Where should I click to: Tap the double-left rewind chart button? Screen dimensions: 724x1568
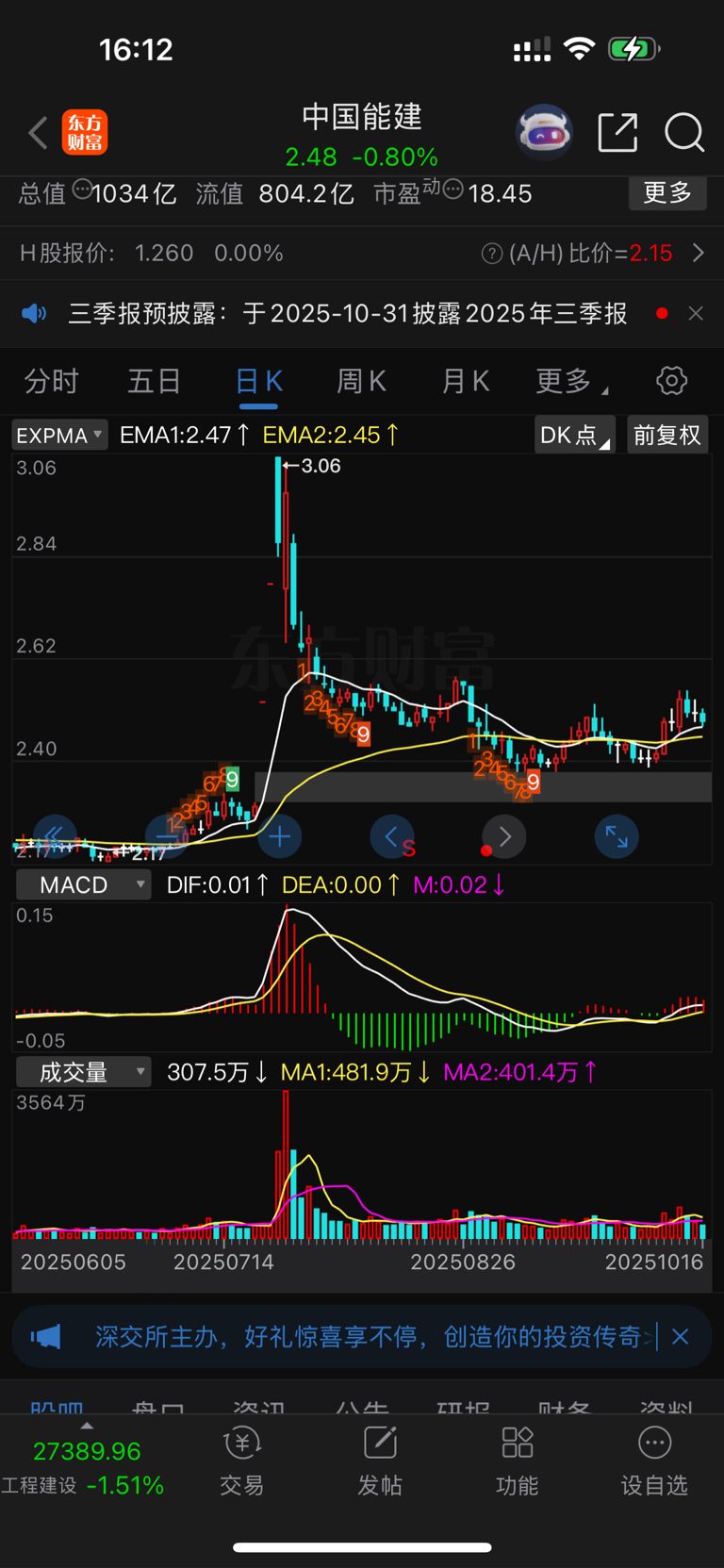pyautogui.click(x=55, y=835)
